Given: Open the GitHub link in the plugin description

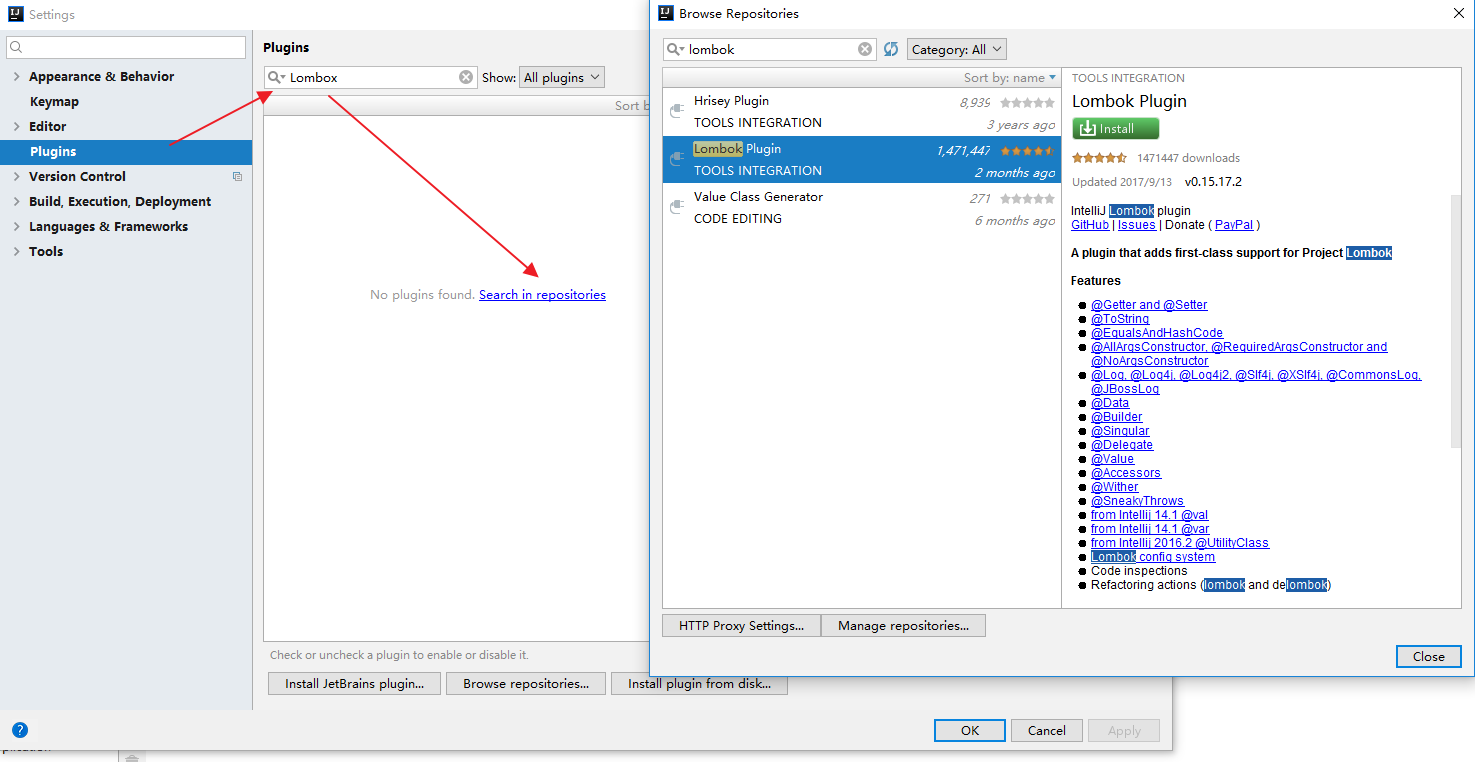Looking at the screenshot, I should (x=1089, y=225).
